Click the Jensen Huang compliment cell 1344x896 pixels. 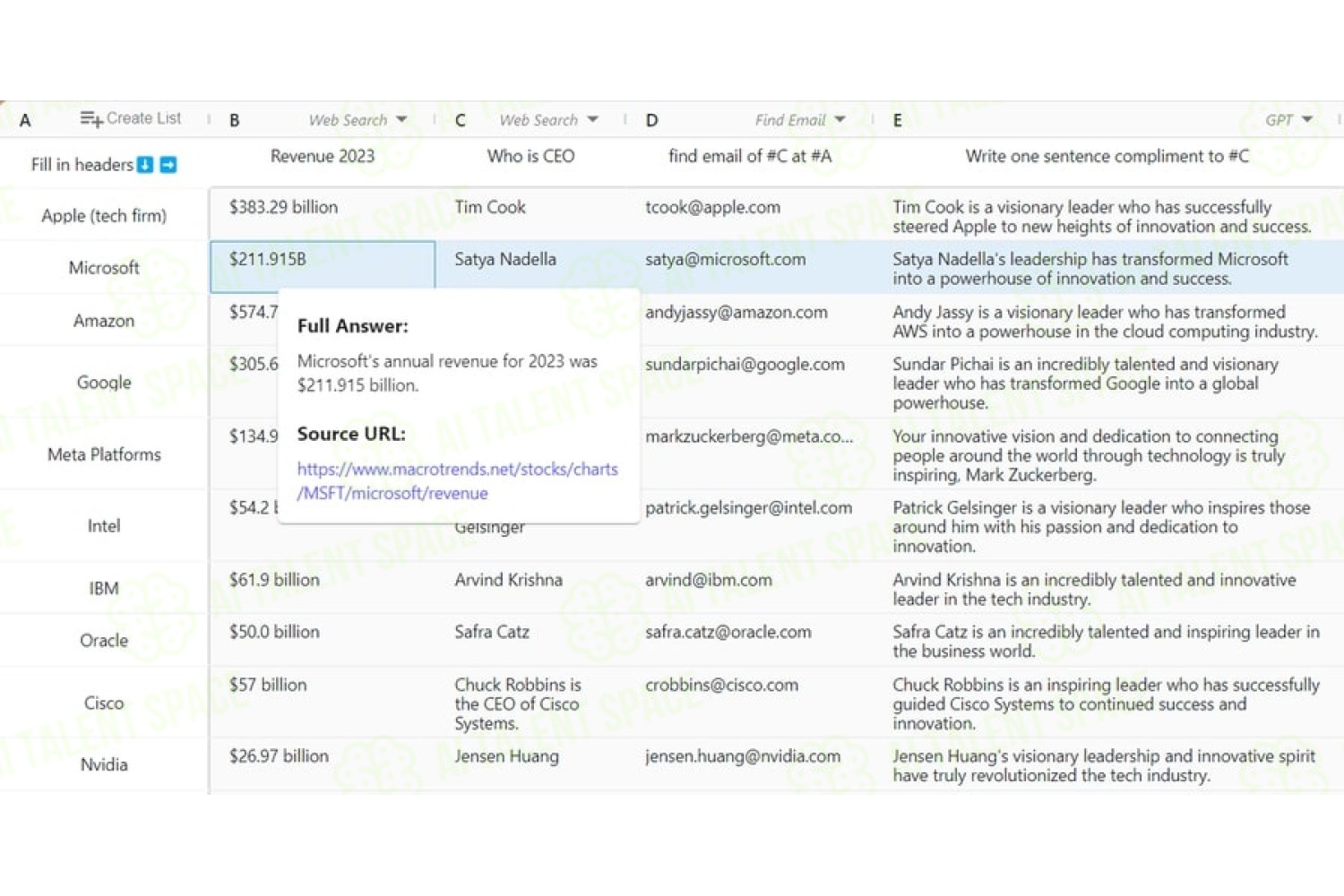point(1109,765)
